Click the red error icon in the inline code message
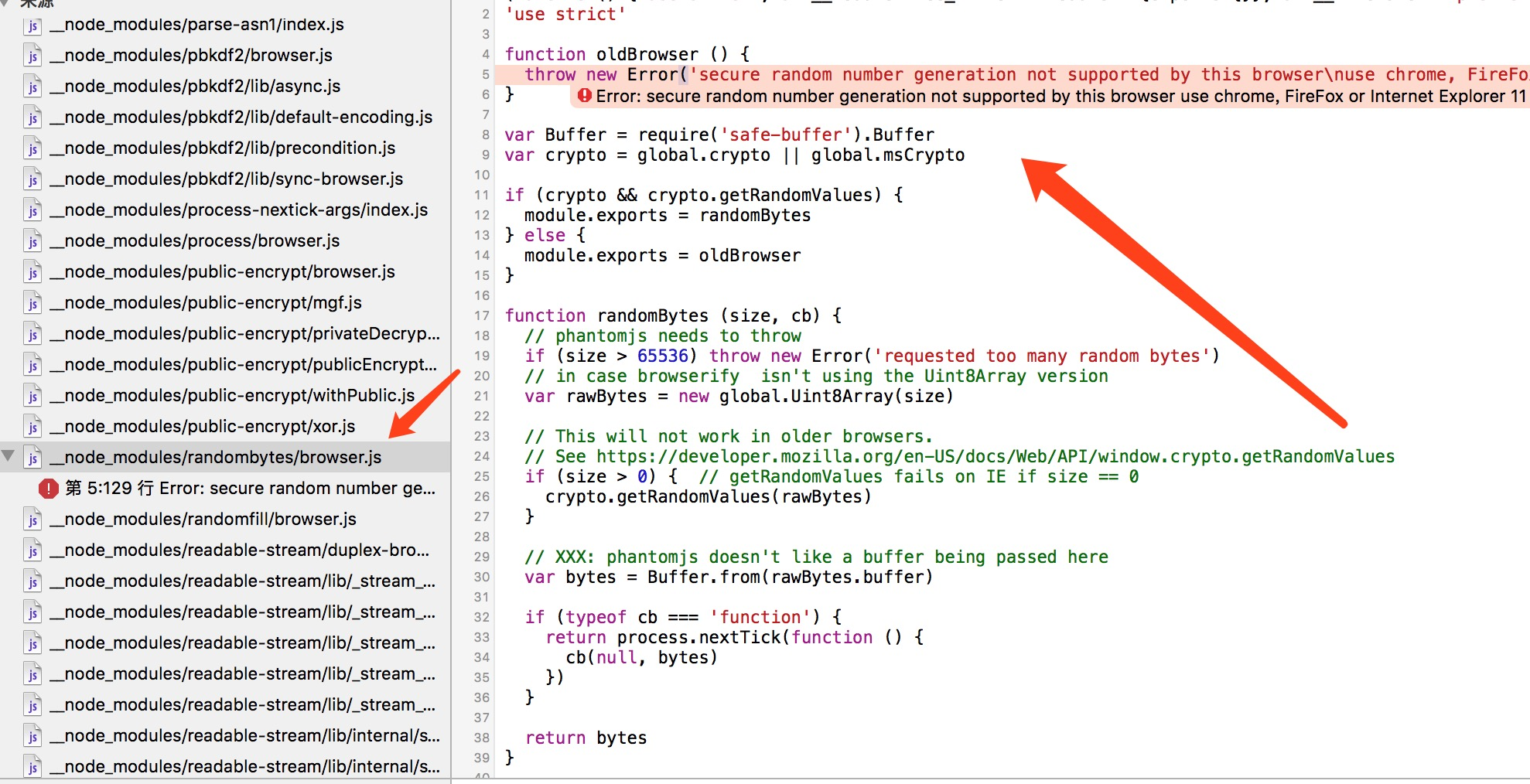Viewport: 1530px width, 784px height. point(585,96)
